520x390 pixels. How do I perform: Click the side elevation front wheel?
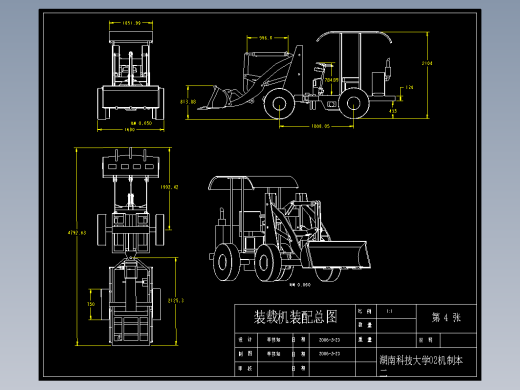click(x=279, y=104)
